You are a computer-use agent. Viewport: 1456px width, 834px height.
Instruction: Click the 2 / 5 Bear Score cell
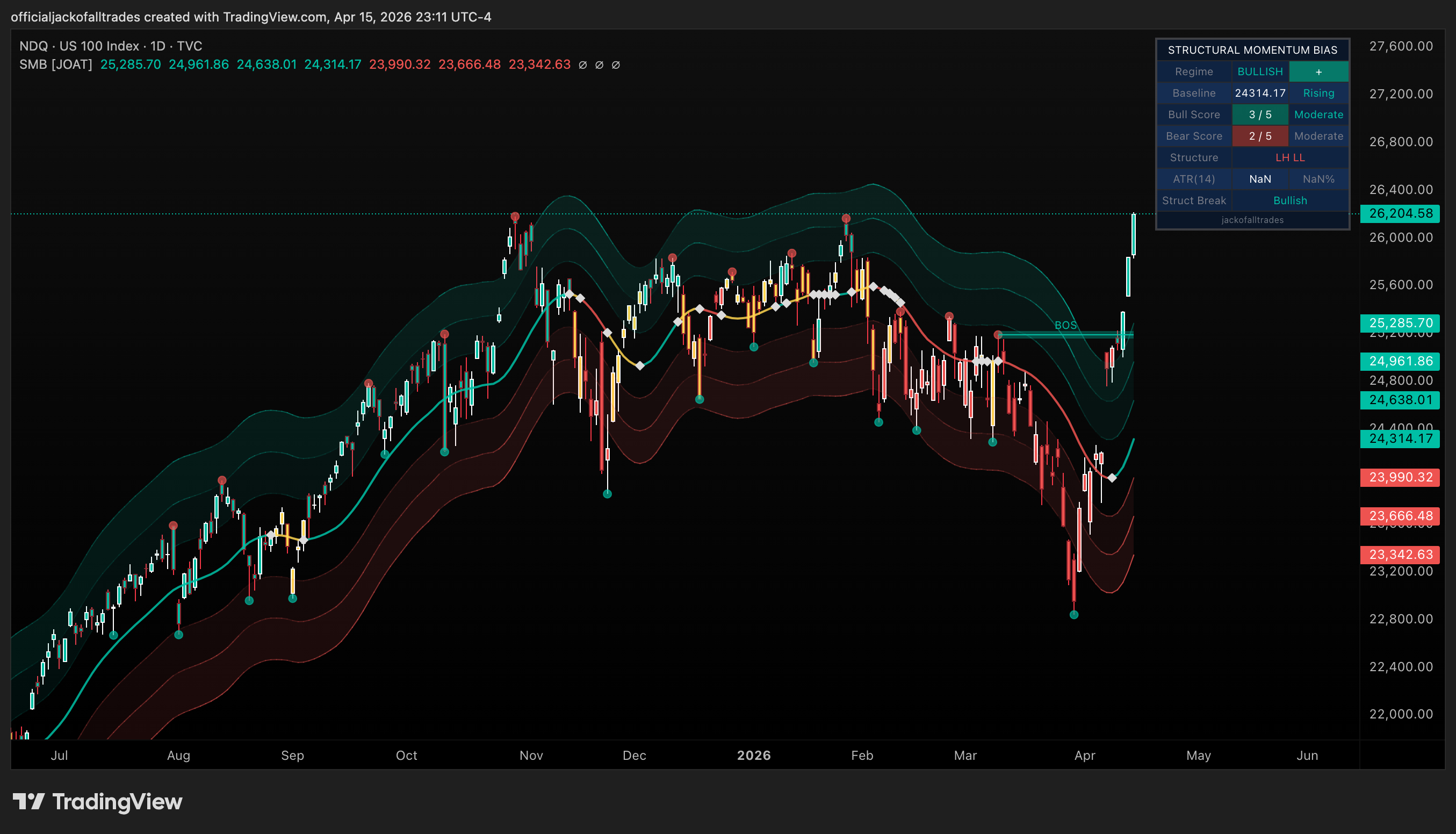click(x=1259, y=136)
